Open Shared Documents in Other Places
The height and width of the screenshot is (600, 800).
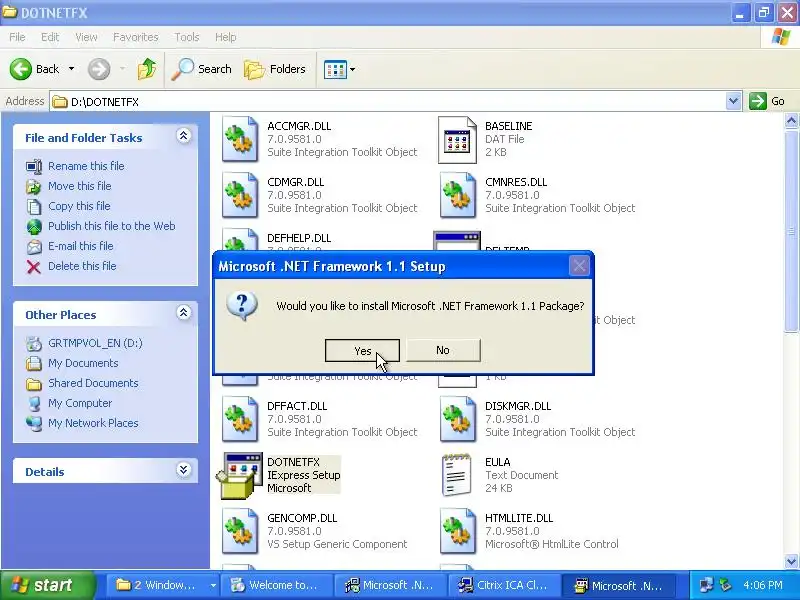[93, 383]
